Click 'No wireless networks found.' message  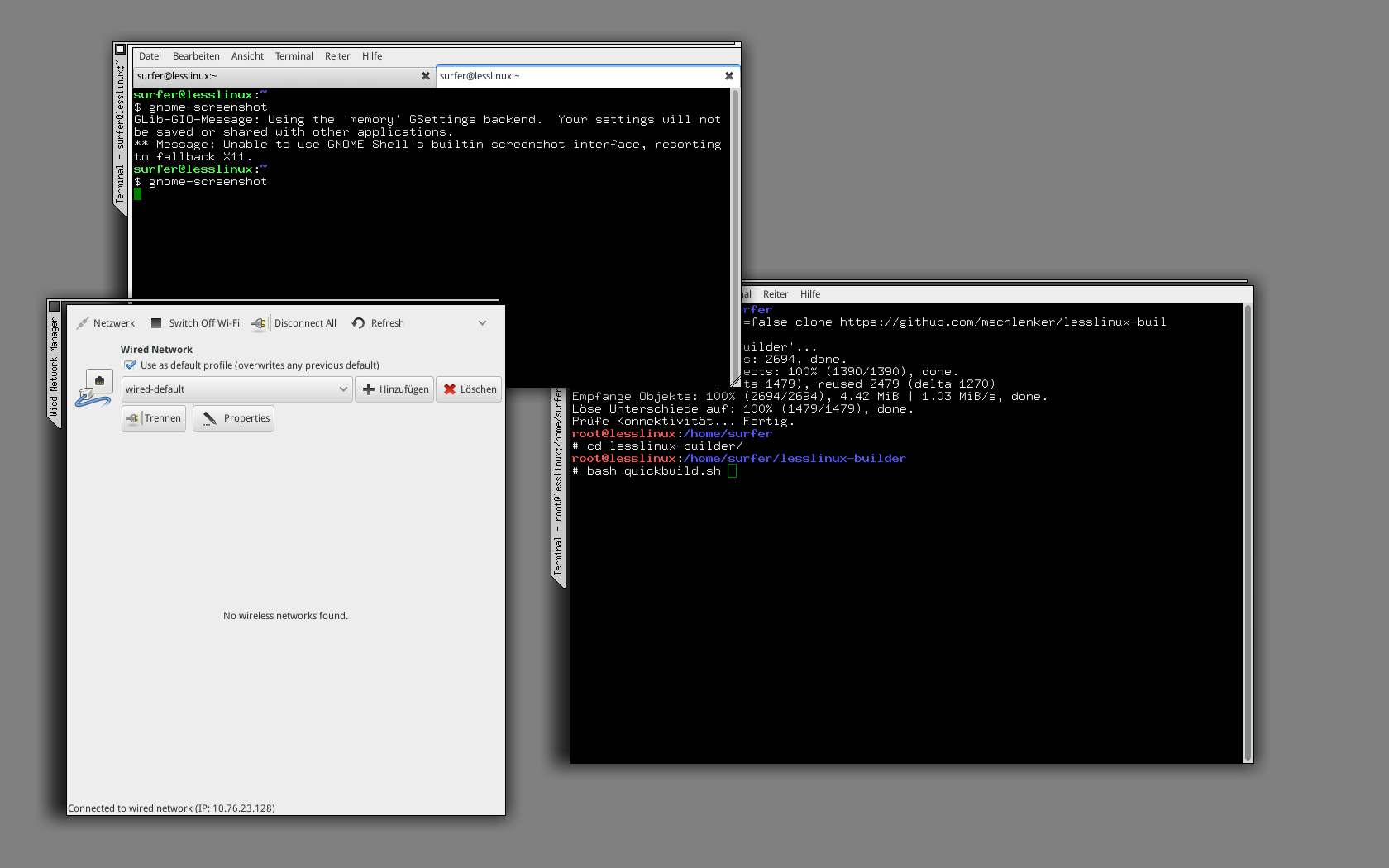pos(285,616)
